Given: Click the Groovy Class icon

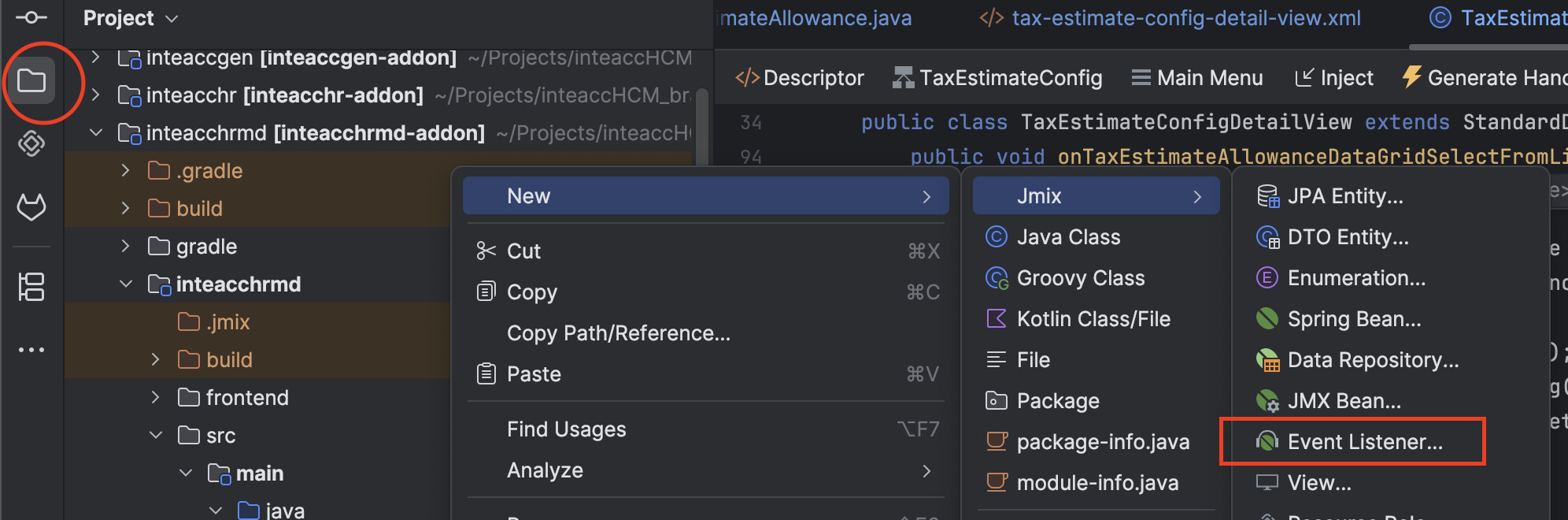Looking at the screenshot, I should 997,278.
